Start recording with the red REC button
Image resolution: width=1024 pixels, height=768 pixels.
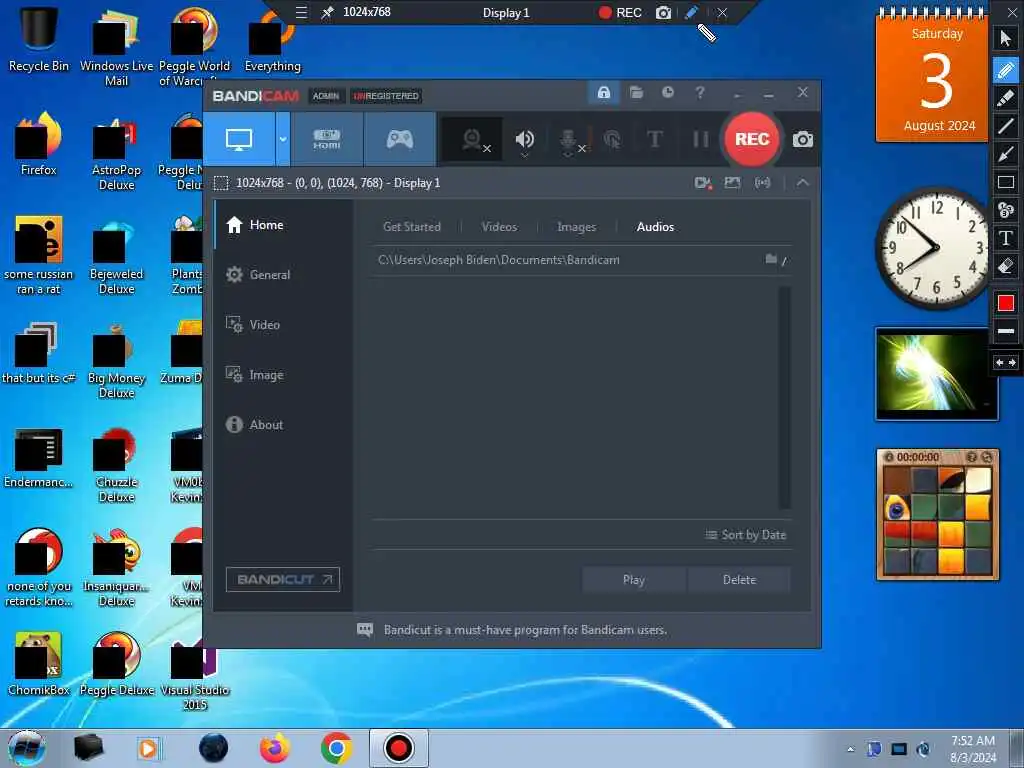[752, 139]
